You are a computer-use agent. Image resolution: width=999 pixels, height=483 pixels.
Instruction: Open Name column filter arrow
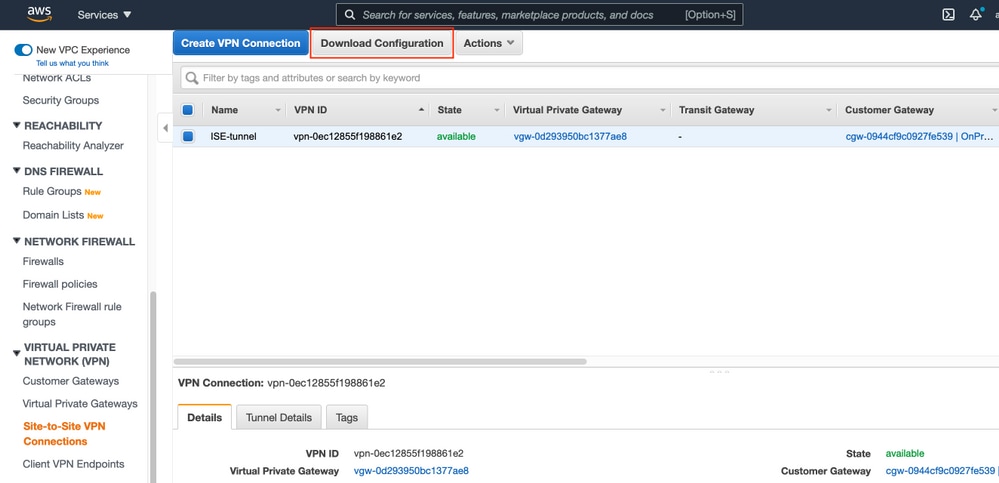pos(278,110)
